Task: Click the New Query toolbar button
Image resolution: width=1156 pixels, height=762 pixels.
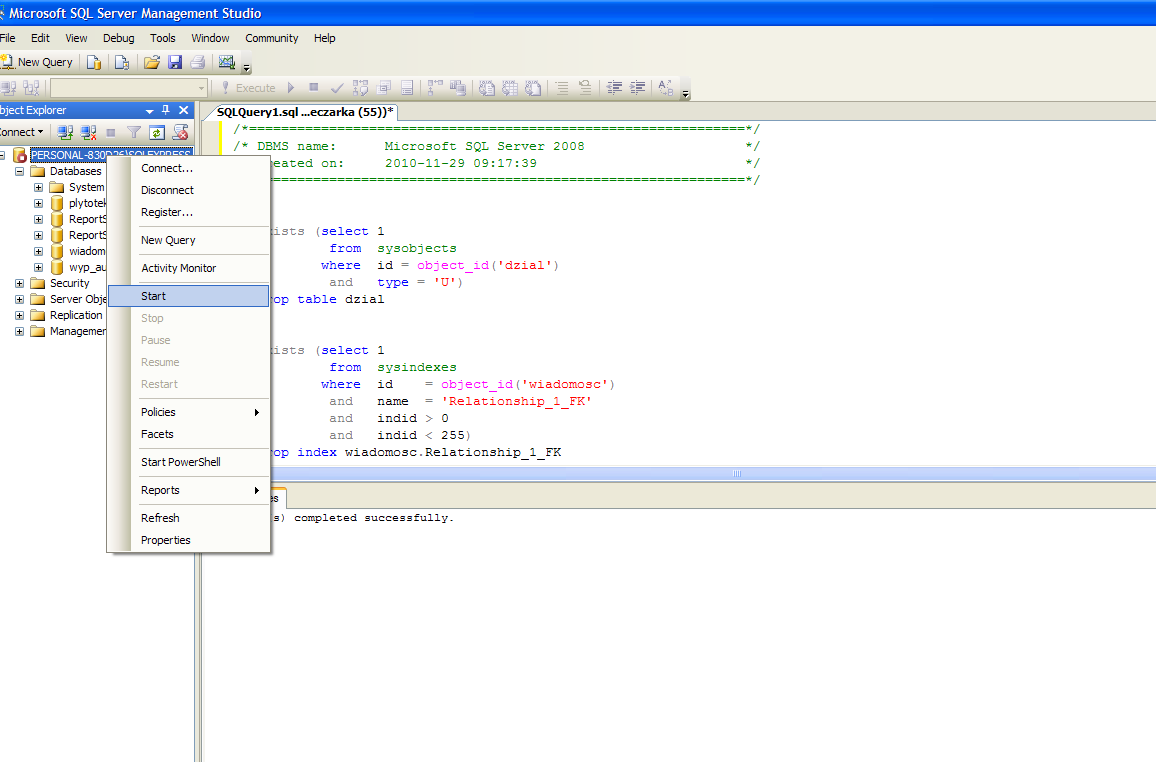Action: pyautogui.click(x=37, y=63)
